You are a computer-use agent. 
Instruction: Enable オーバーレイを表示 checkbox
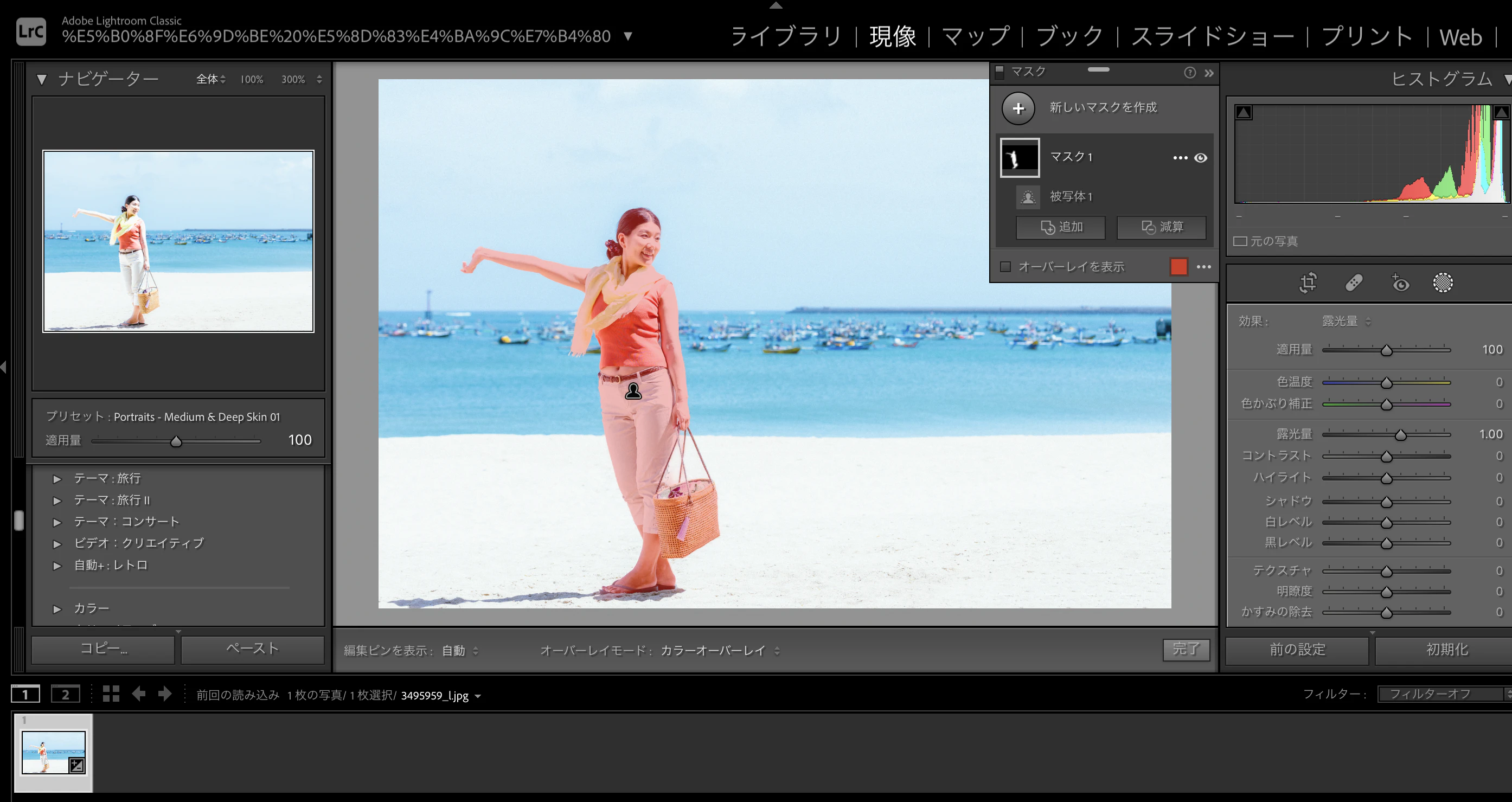tap(1005, 267)
